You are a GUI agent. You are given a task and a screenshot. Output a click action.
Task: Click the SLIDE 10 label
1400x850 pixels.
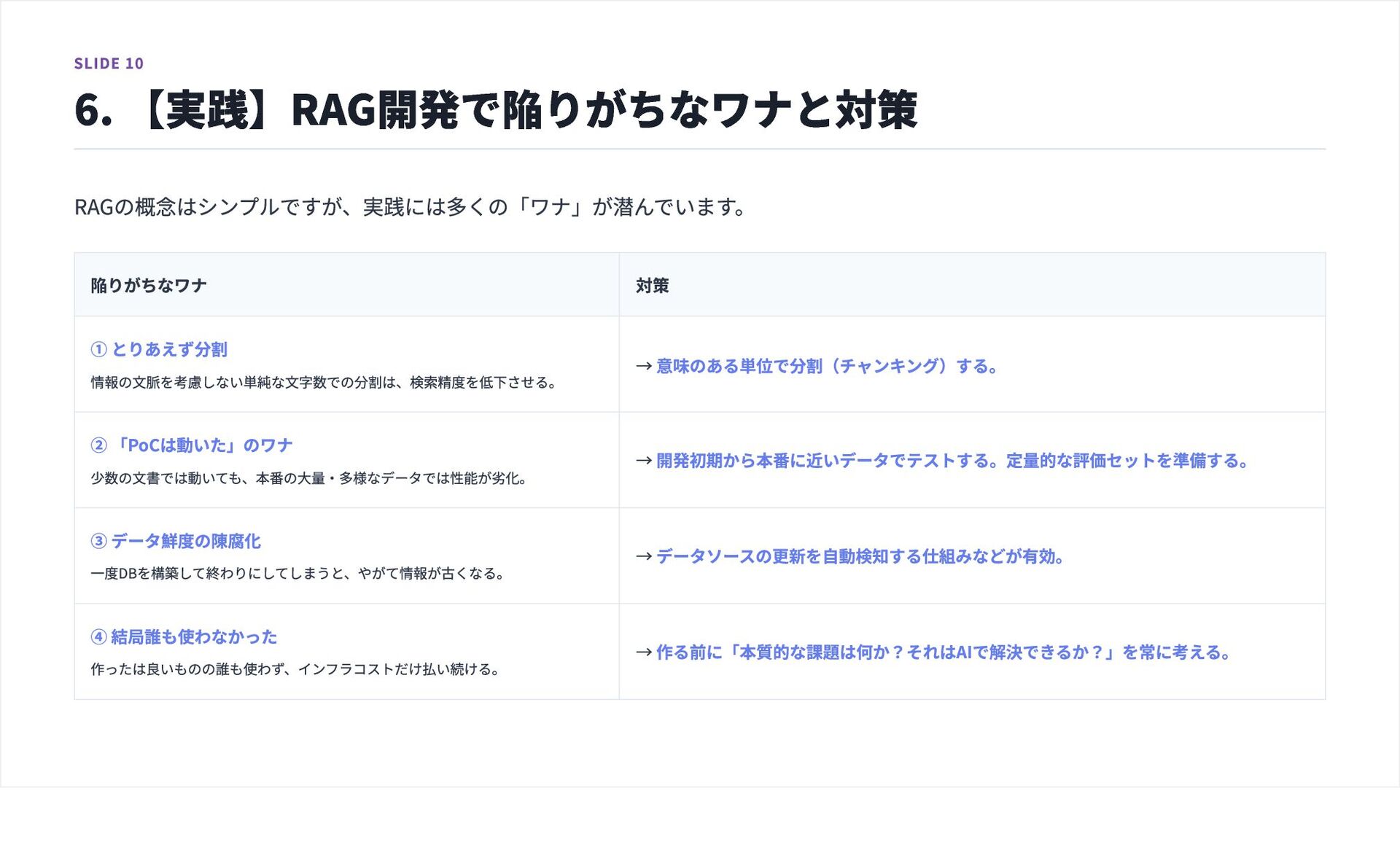coord(109,63)
